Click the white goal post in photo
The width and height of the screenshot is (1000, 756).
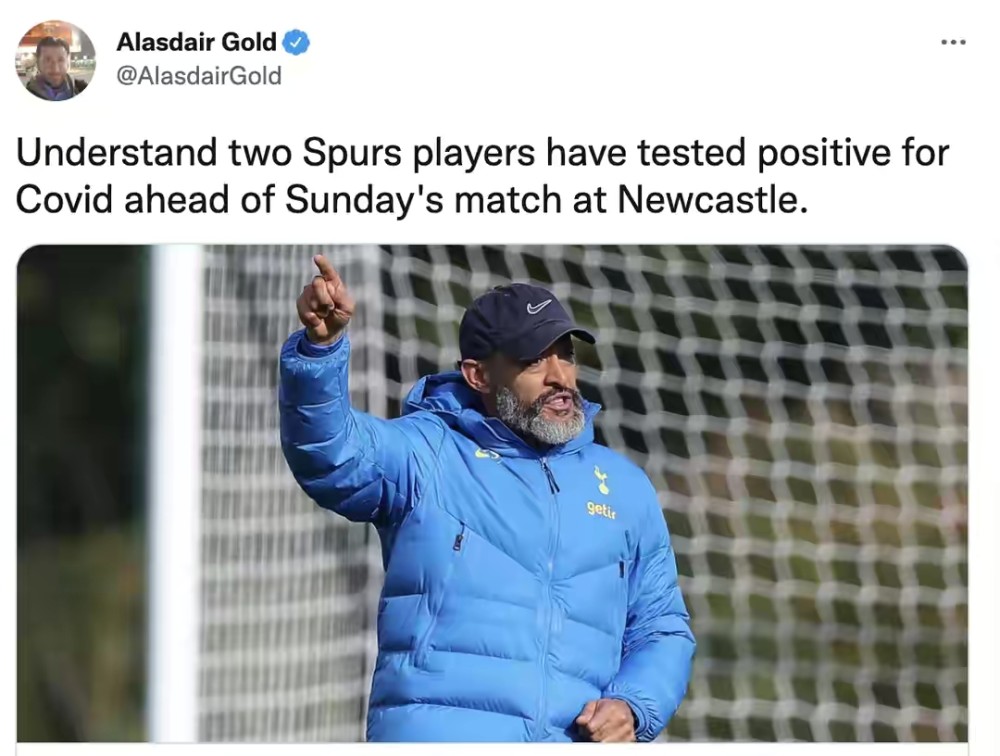click(x=175, y=493)
